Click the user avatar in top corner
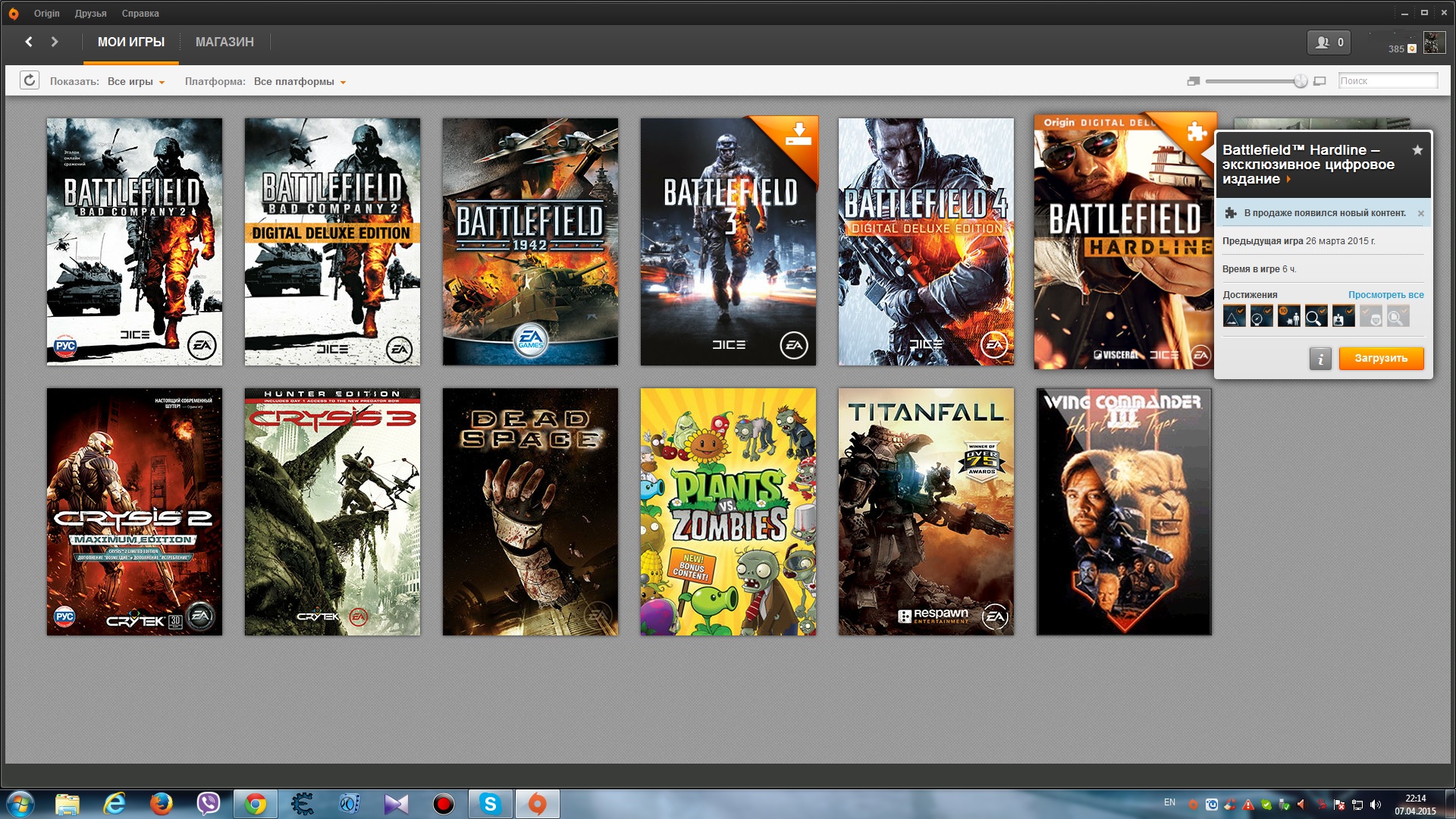Viewport: 1456px width, 819px height. 1433,42
